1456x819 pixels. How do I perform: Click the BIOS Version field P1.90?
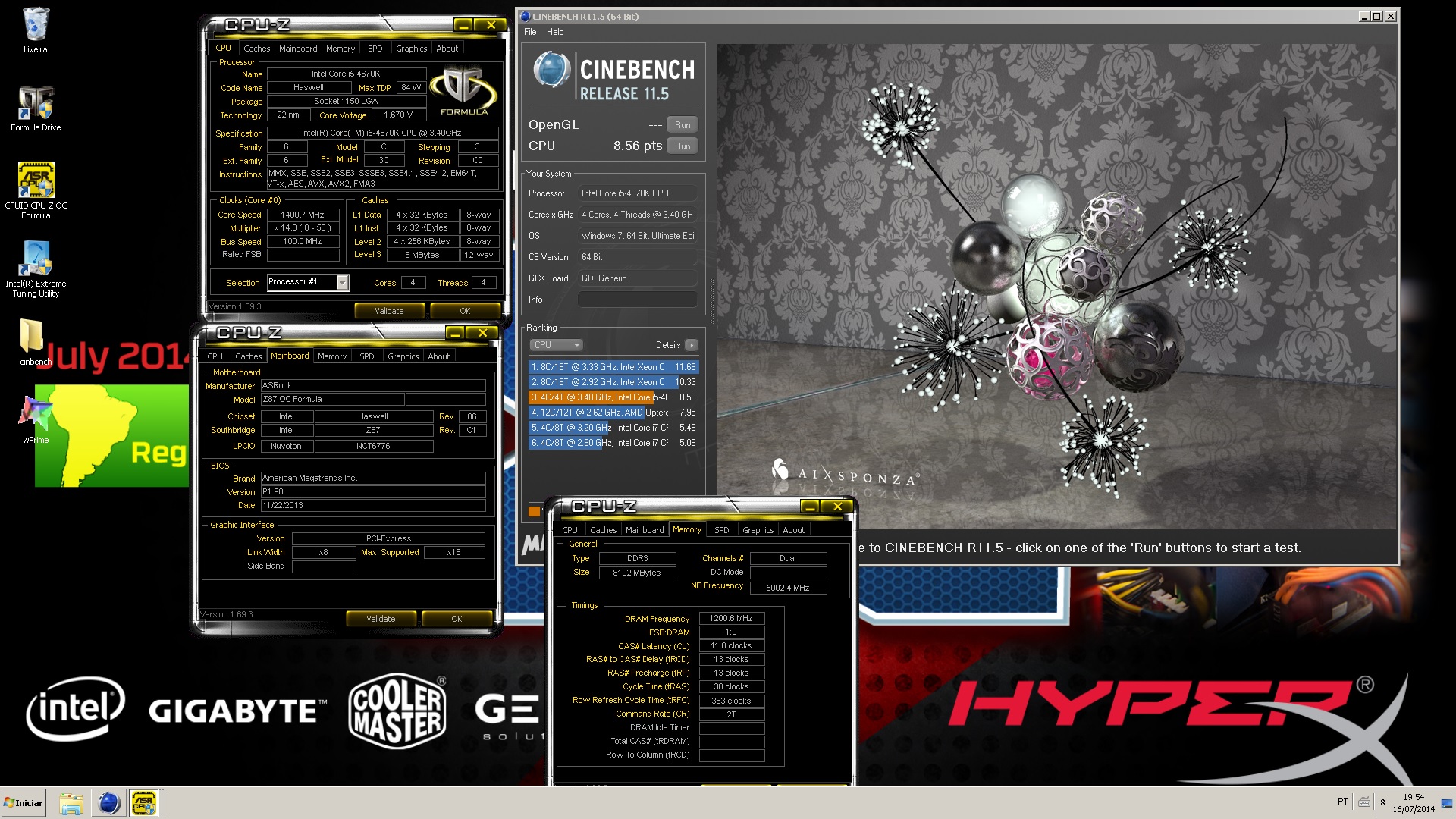tap(372, 492)
